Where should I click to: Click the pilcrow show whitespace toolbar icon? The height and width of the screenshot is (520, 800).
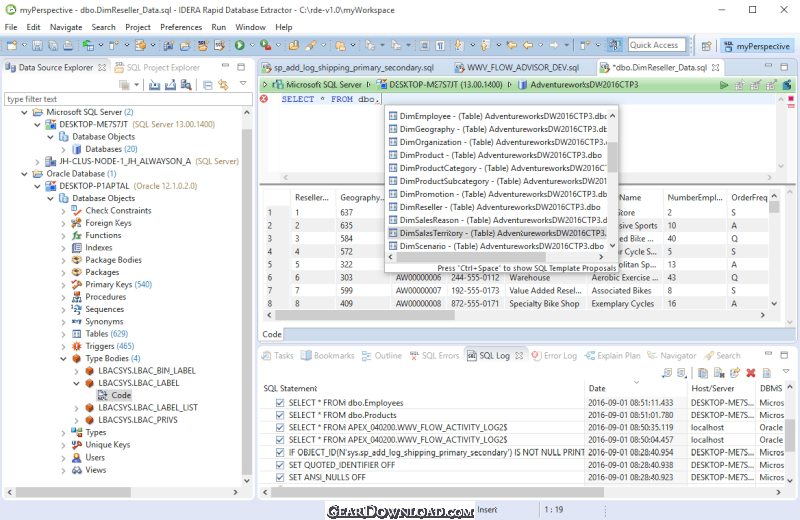(440, 46)
